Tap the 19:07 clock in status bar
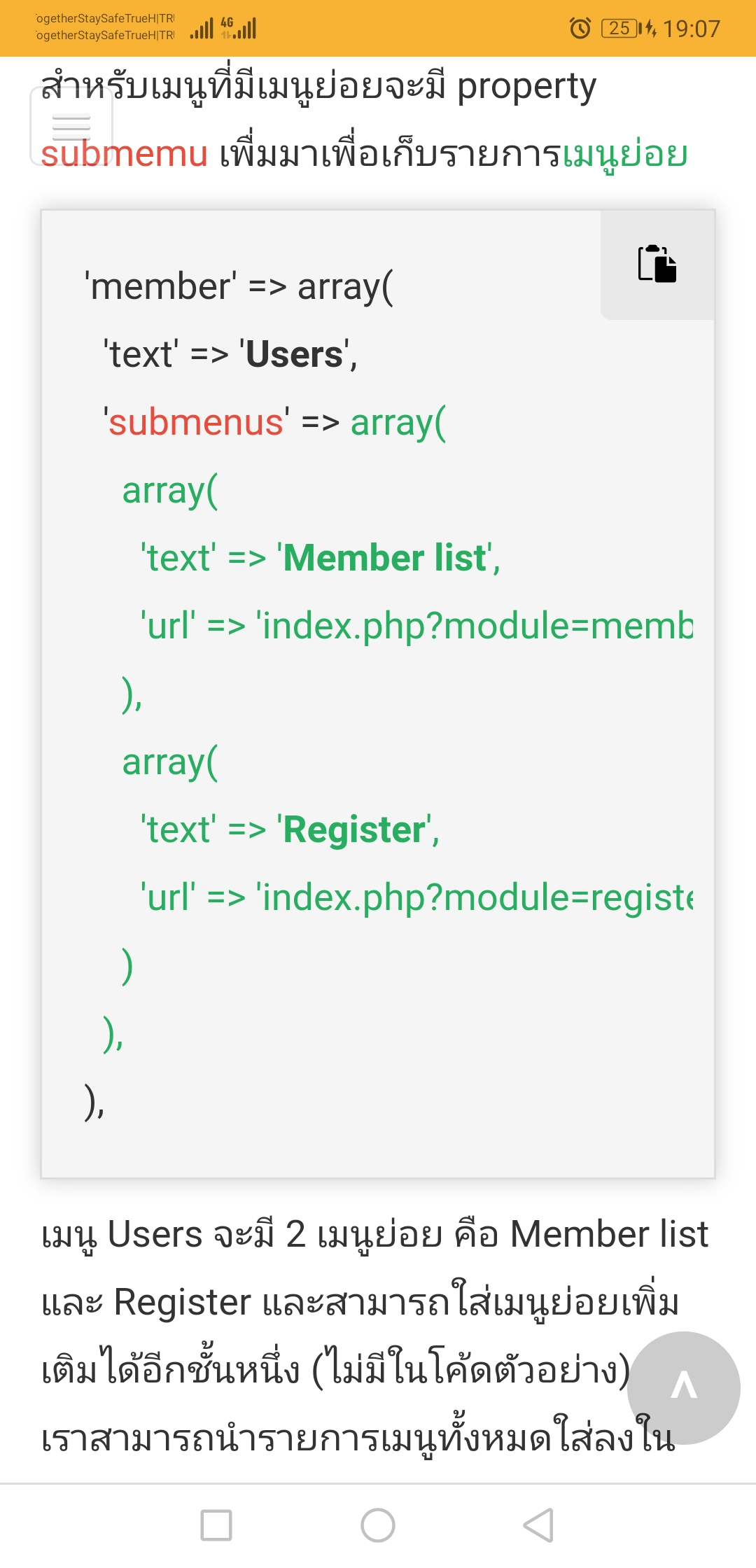This screenshot has height=1568, width=756. pyautogui.click(x=691, y=29)
